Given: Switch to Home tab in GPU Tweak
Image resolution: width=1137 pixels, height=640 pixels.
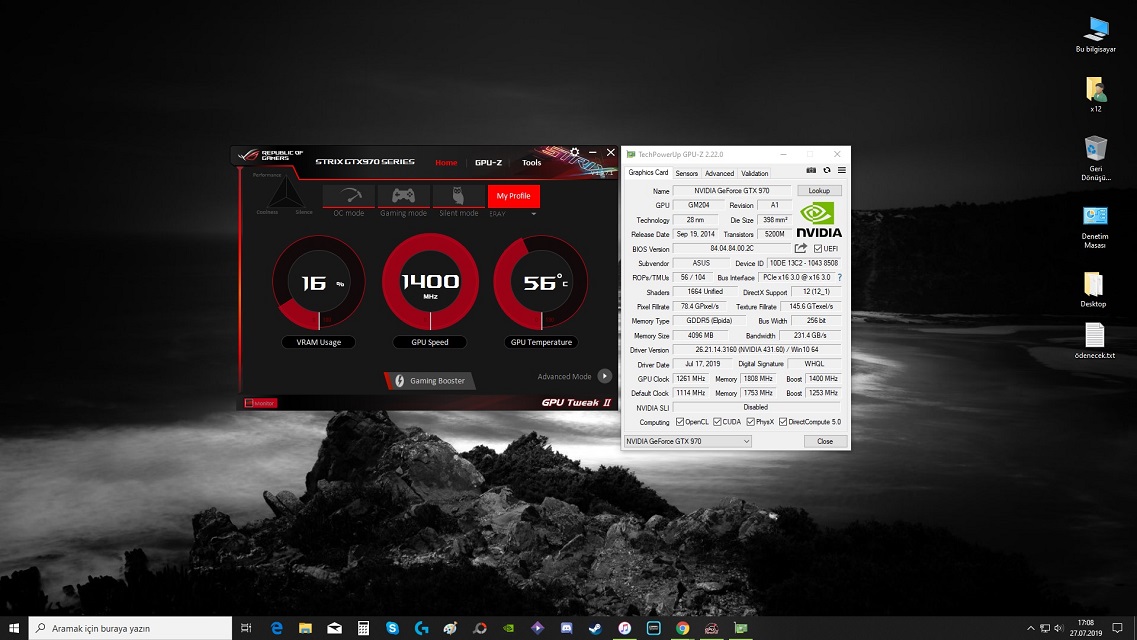Looking at the screenshot, I should [446, 162].
